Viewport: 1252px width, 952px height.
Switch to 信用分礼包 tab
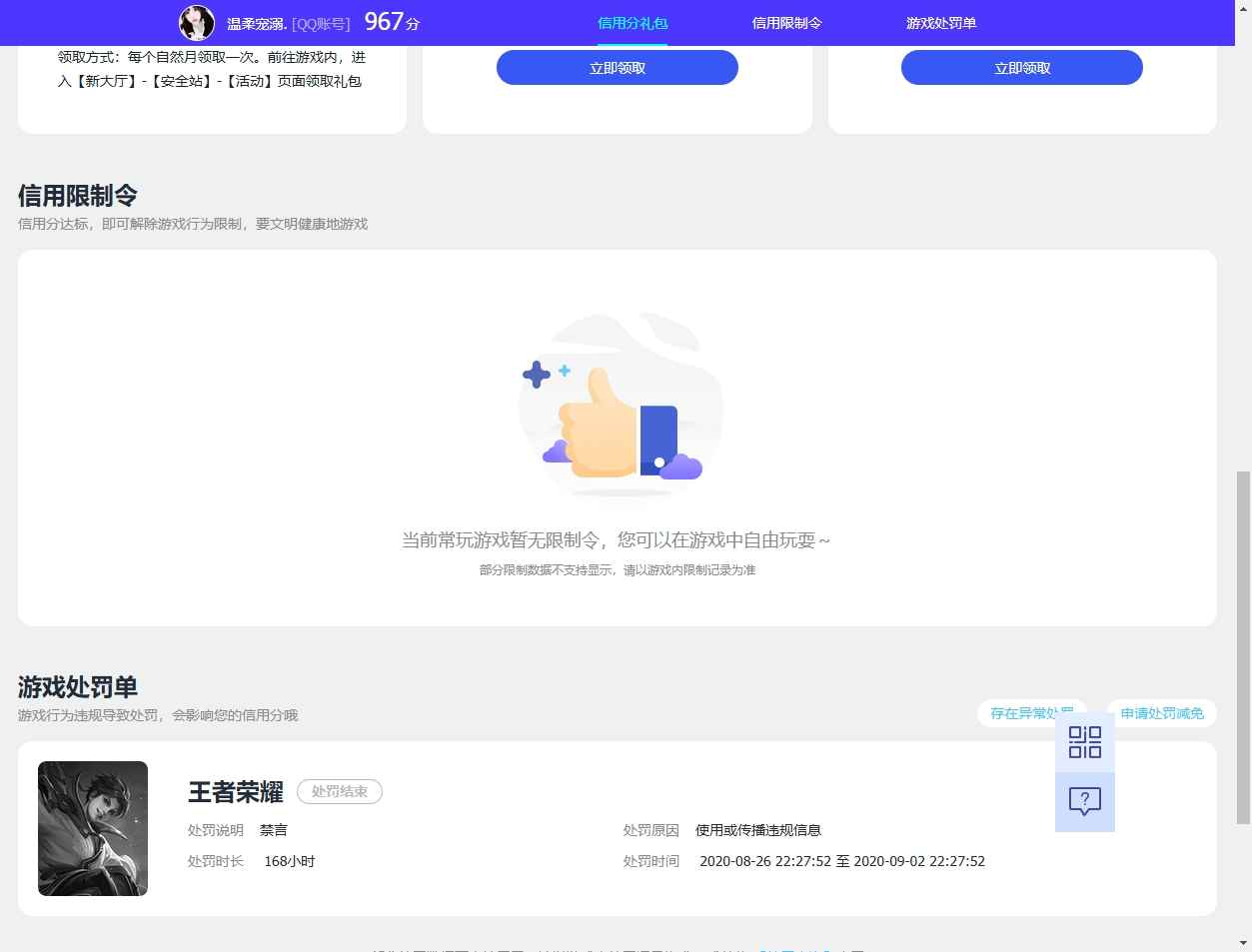point(632,23)
